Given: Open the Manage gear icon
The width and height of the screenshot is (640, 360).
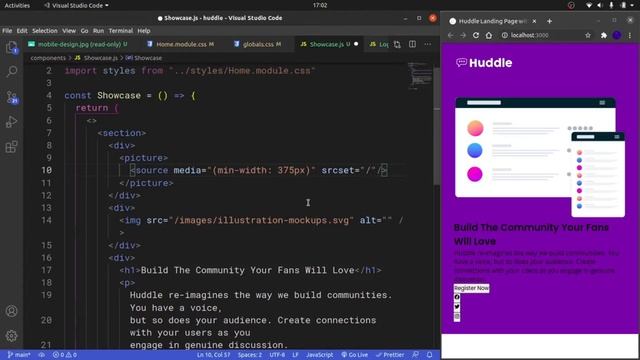Looking at the screenshot, I should point(11,336).
